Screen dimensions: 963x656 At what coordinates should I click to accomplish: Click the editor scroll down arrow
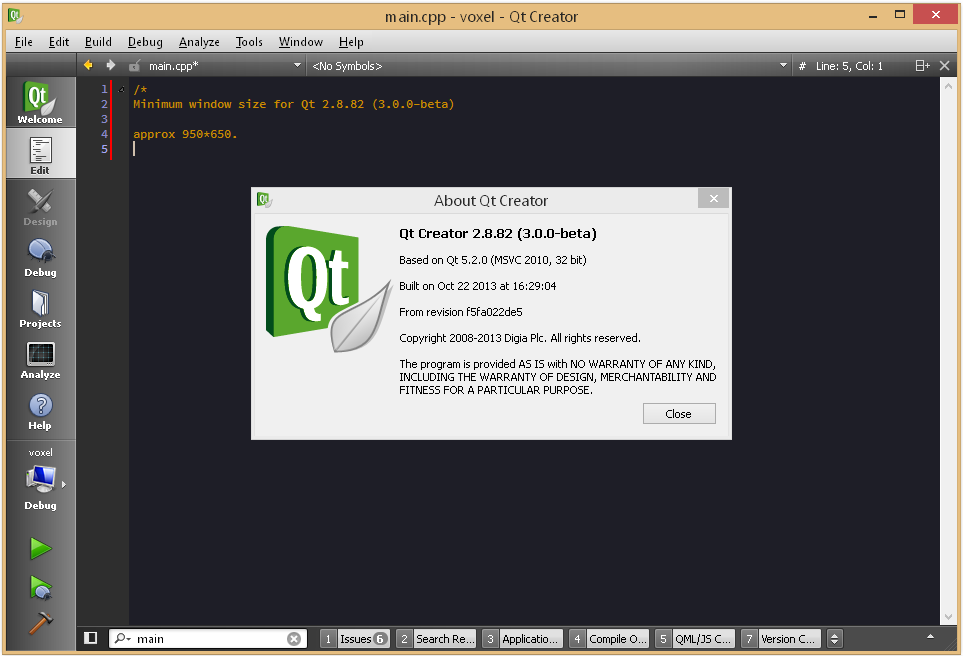948,617
